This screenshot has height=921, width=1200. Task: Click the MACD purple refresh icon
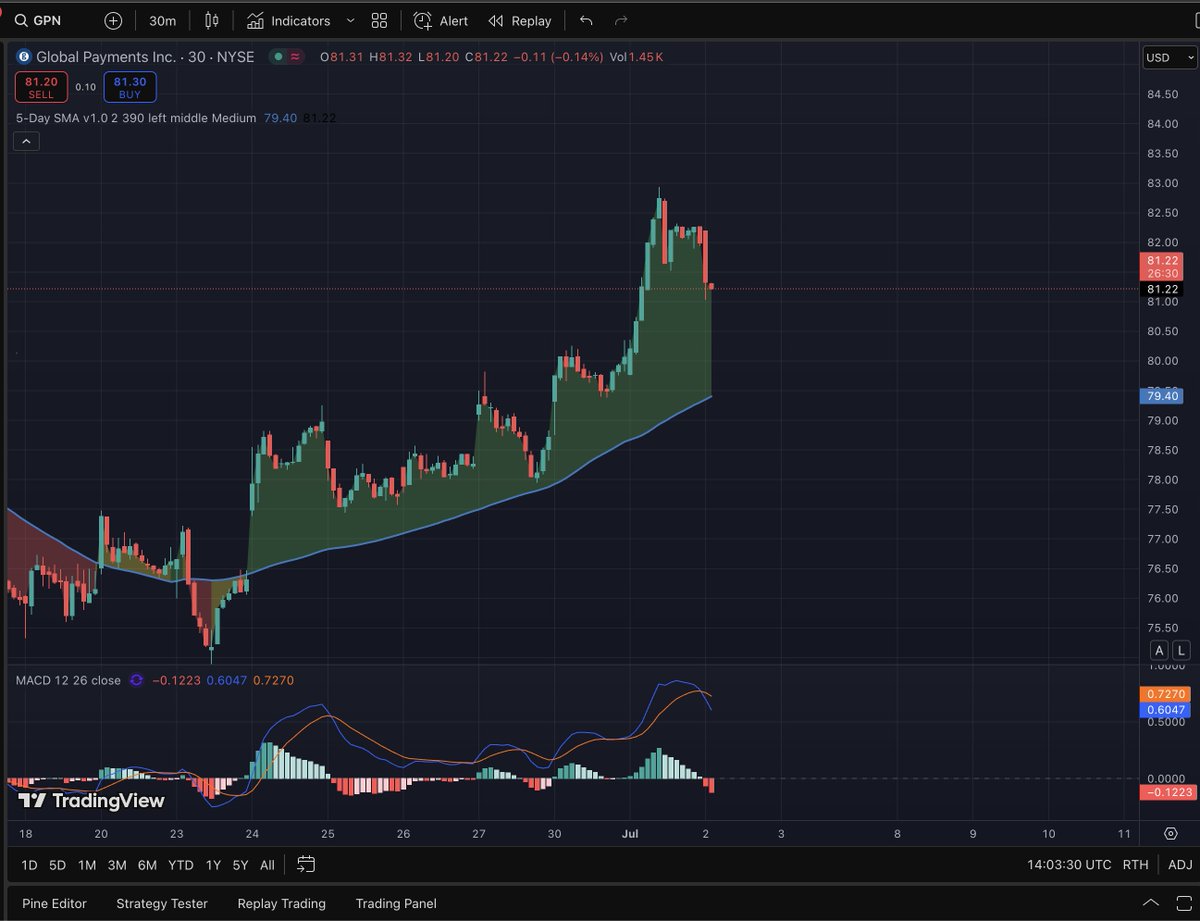coord(136,680)
